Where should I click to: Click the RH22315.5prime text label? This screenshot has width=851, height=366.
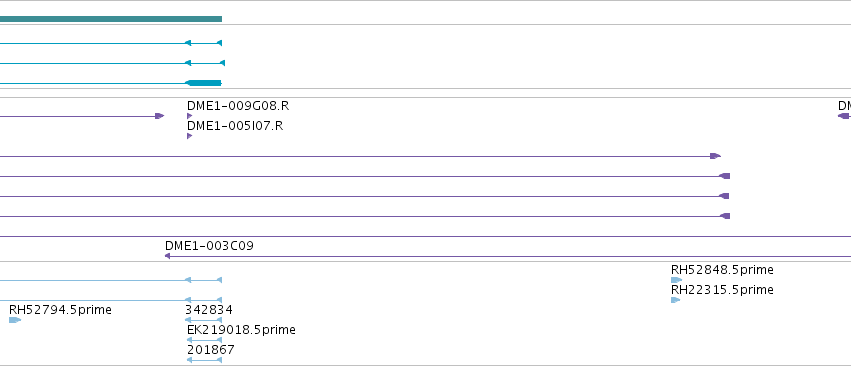coord(722,290)
